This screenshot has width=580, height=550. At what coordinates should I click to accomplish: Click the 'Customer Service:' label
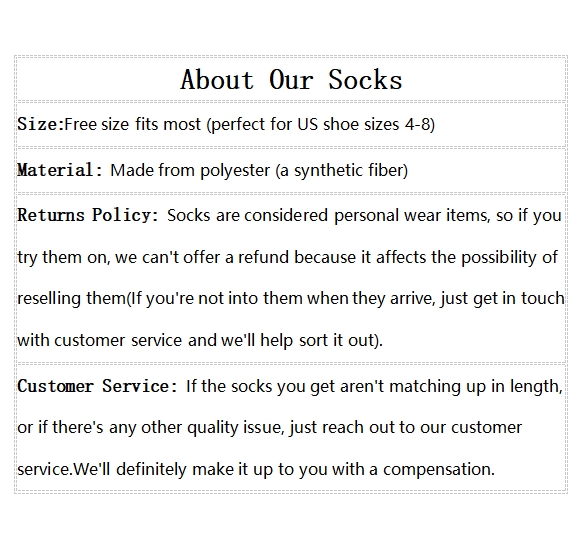click(x=98, y=386)
